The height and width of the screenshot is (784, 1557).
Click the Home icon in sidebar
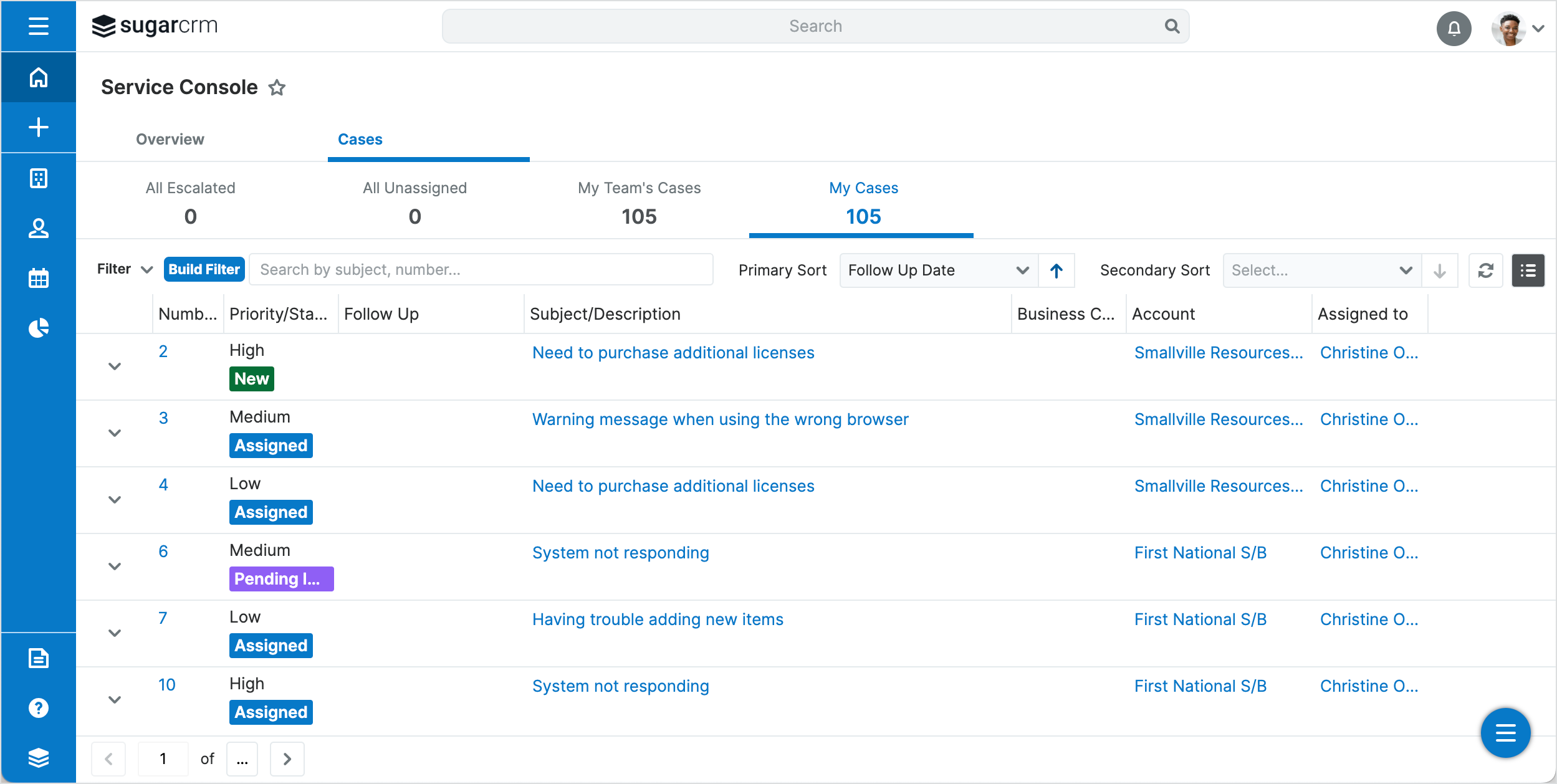click(x=38, y=77)
